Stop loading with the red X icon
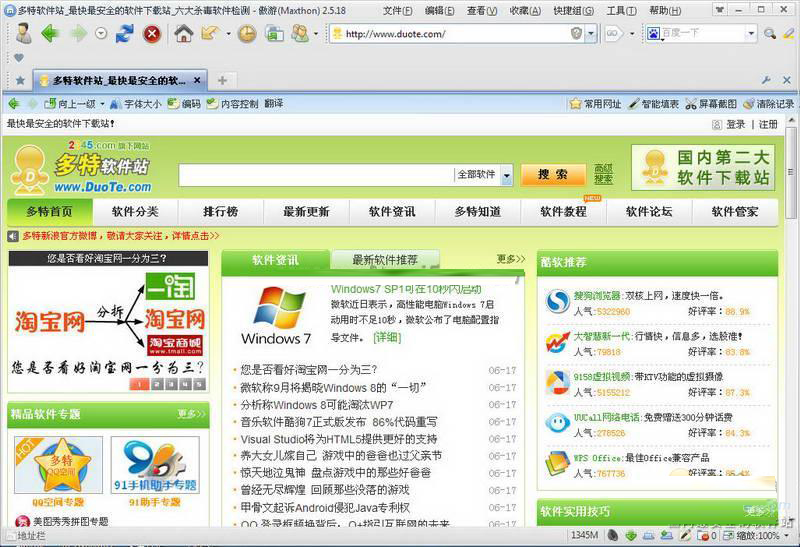The height and width of the screenshot is (547, 800). click(x=152, y=34)
